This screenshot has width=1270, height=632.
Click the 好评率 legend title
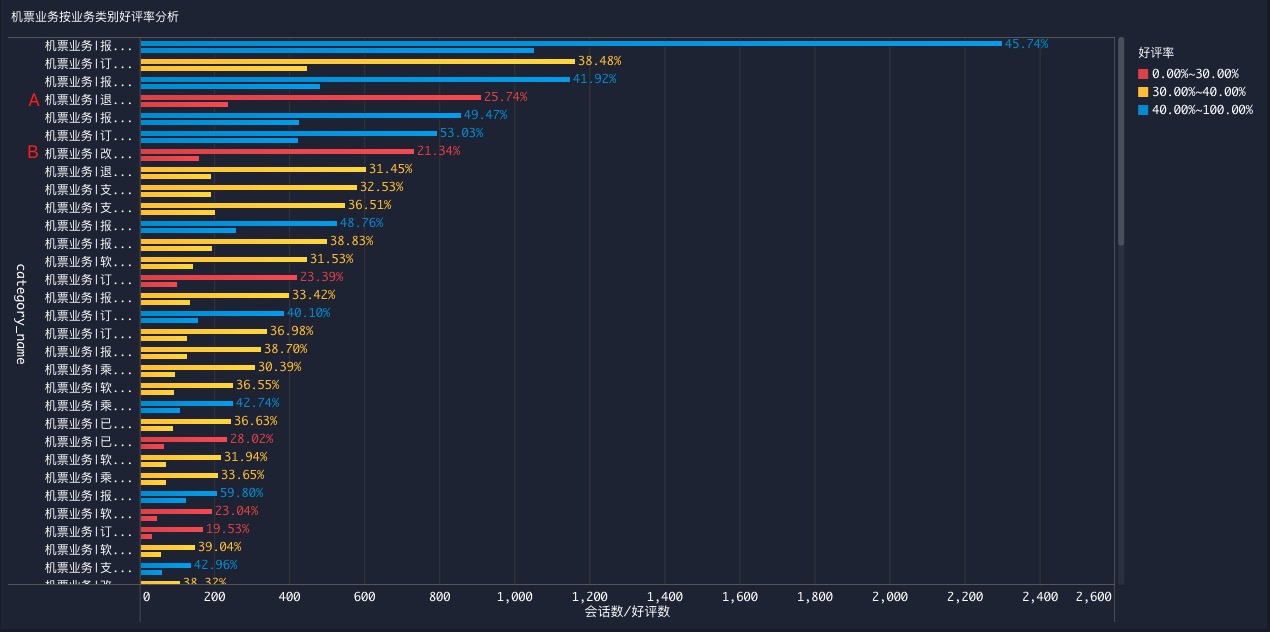[1156, 52]
